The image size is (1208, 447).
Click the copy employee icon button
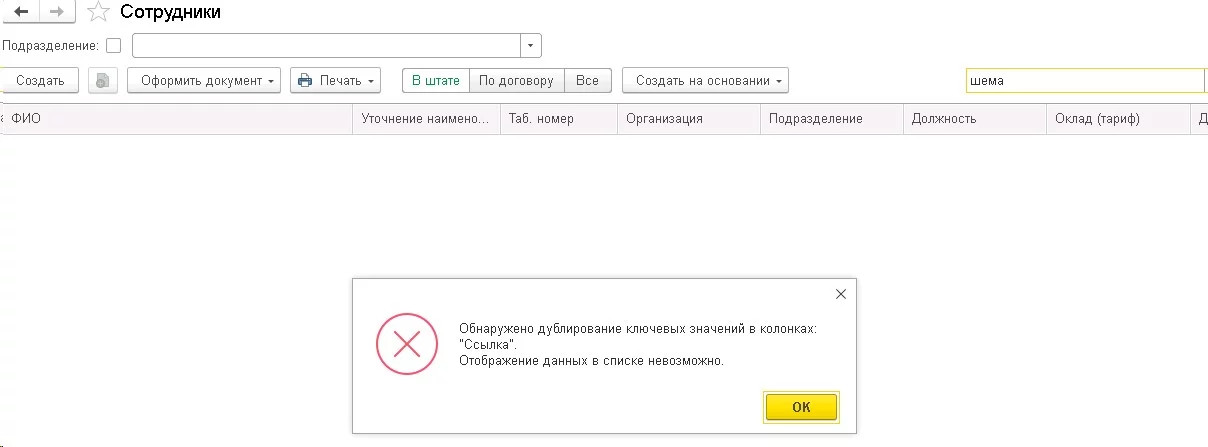(x=103, y=81)
